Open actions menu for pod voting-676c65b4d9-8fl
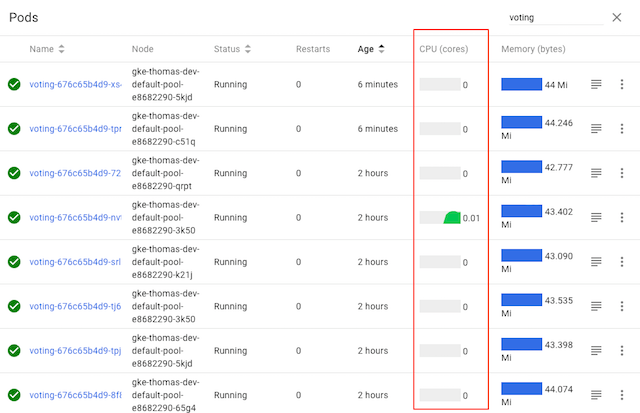 (x=621, y=395)
